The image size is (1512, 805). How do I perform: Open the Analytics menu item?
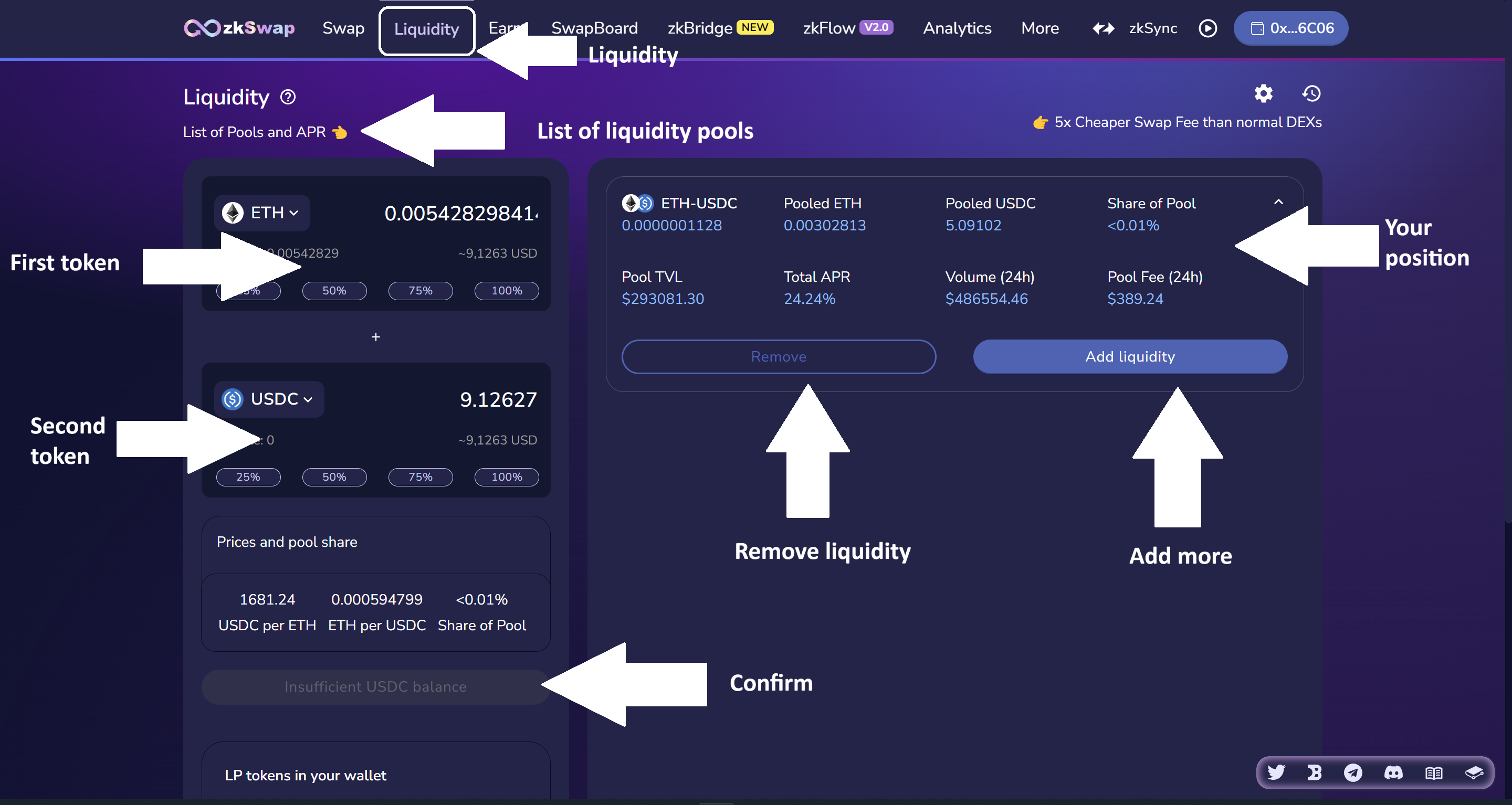click(x=957, y=28)
